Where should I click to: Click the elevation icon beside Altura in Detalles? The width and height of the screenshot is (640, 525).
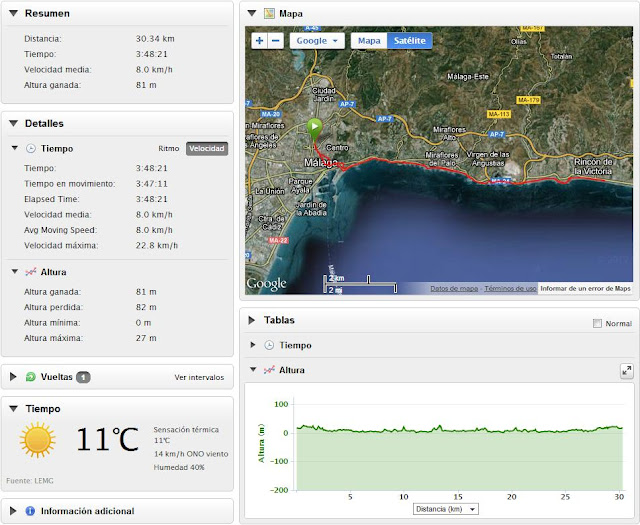click(x=31, y=272)
